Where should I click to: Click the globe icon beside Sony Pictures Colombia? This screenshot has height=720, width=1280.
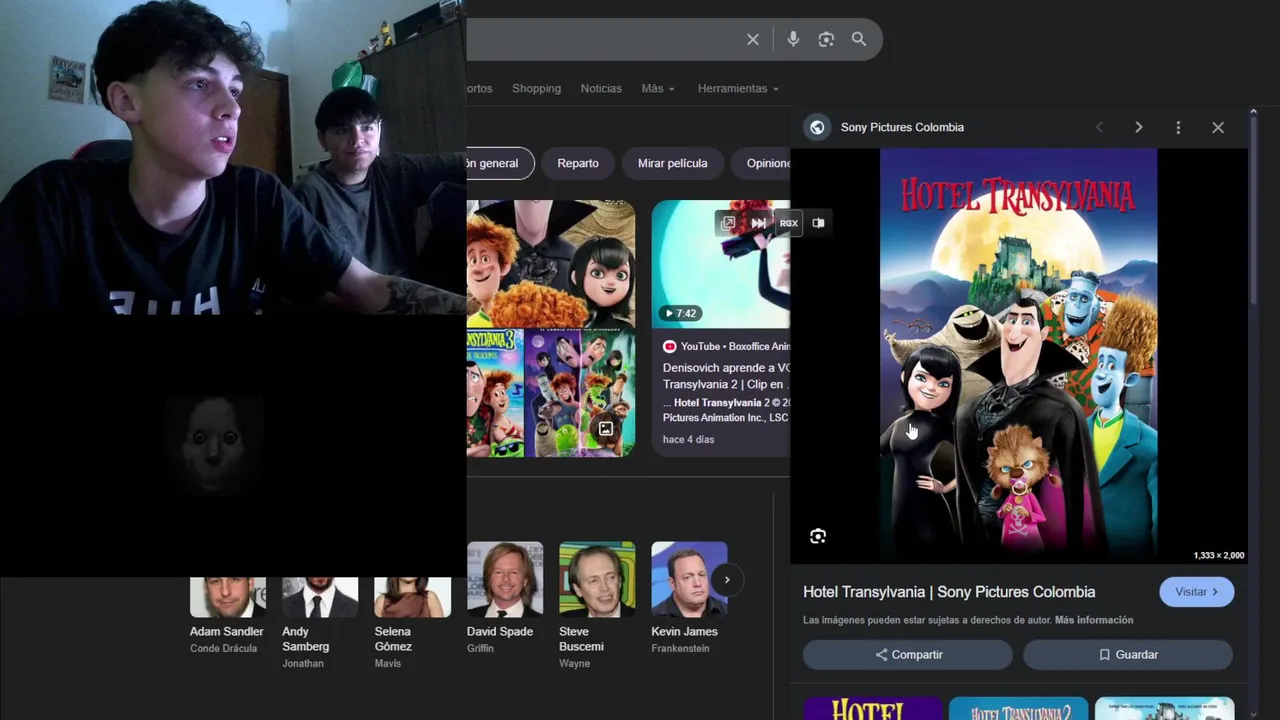tap(817, 127)
